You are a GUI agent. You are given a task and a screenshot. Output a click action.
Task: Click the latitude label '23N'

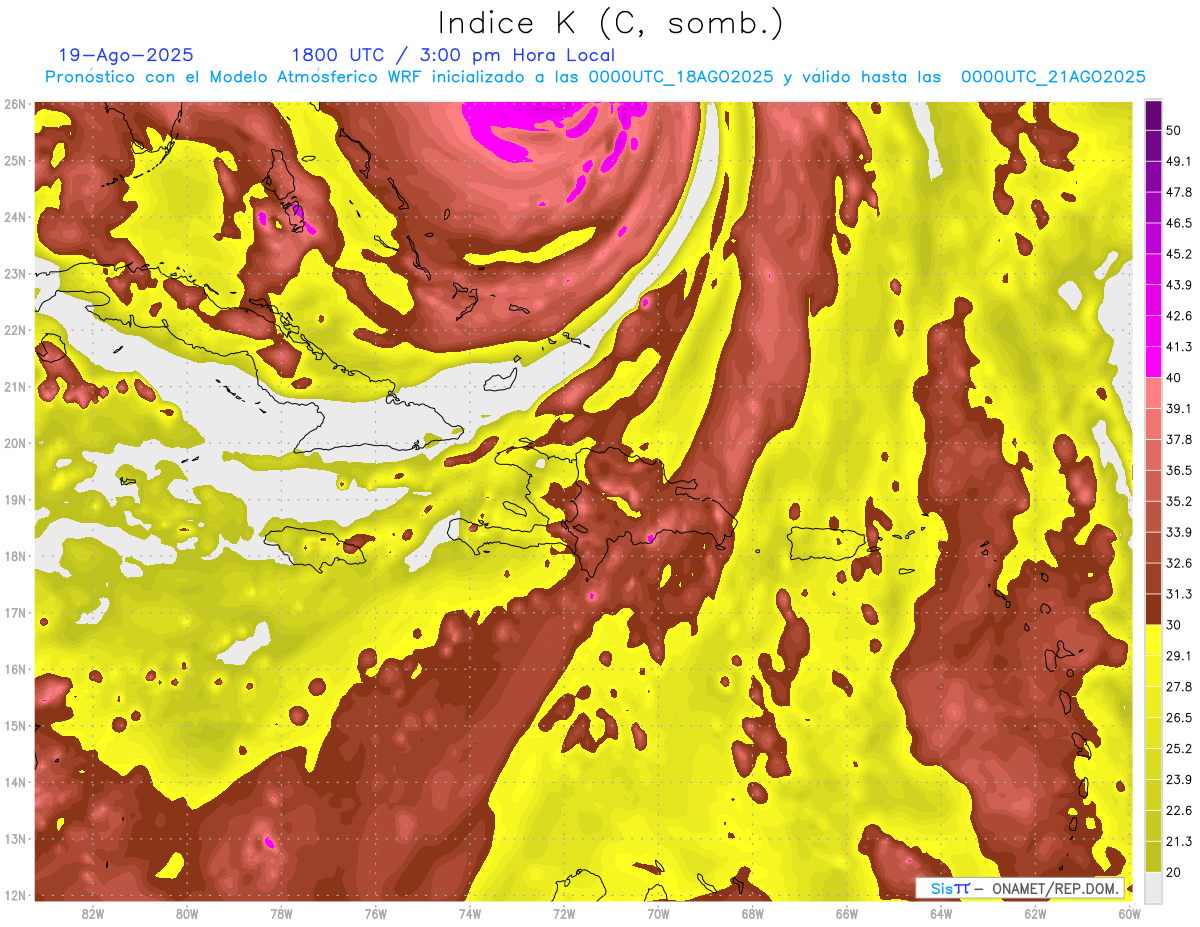tap(14, 274)
